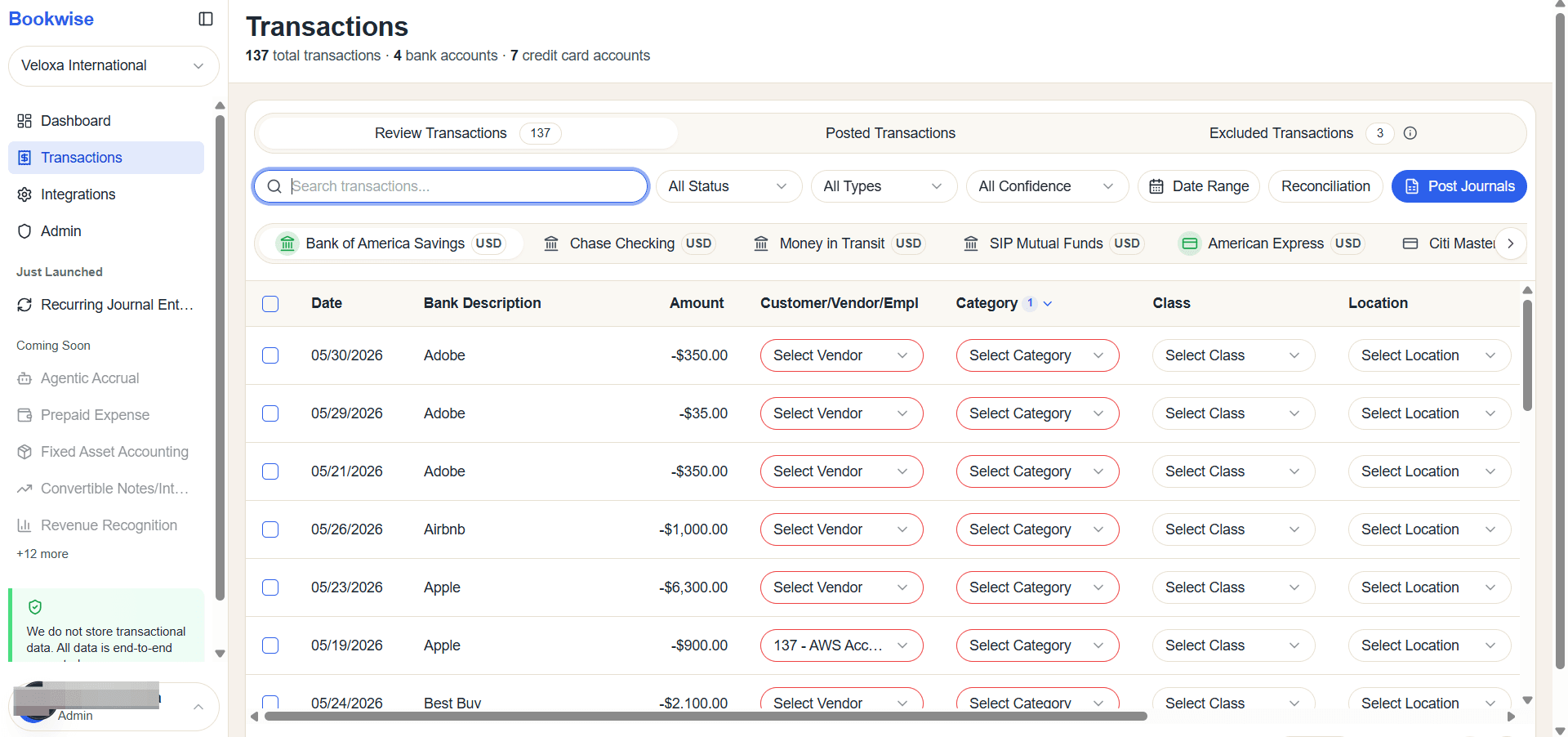1568x737 pixels.
Task: Click the Money in Transit bank icon
Action: pos(761,243)
